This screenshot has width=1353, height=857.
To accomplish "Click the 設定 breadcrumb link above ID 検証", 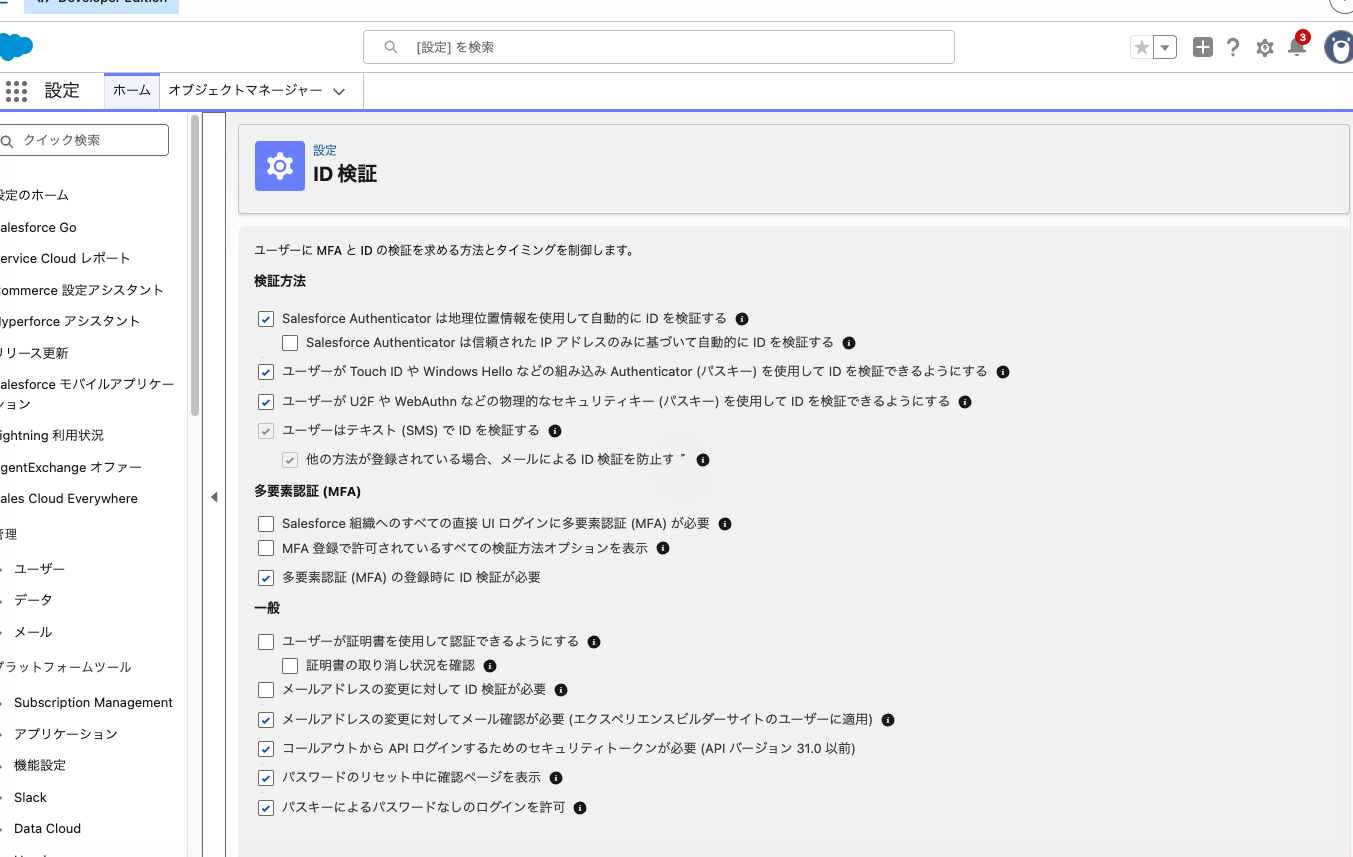I will 325,150.
